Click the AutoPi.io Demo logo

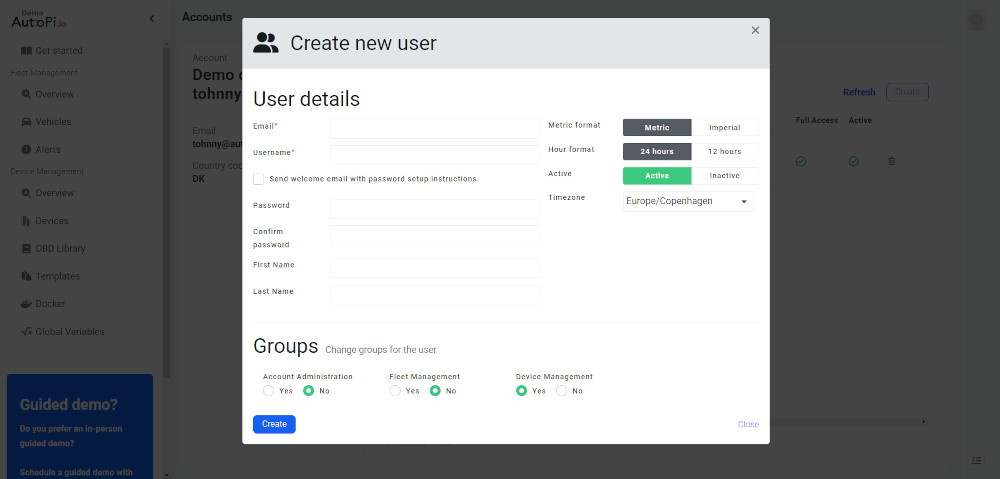point(39,20)
